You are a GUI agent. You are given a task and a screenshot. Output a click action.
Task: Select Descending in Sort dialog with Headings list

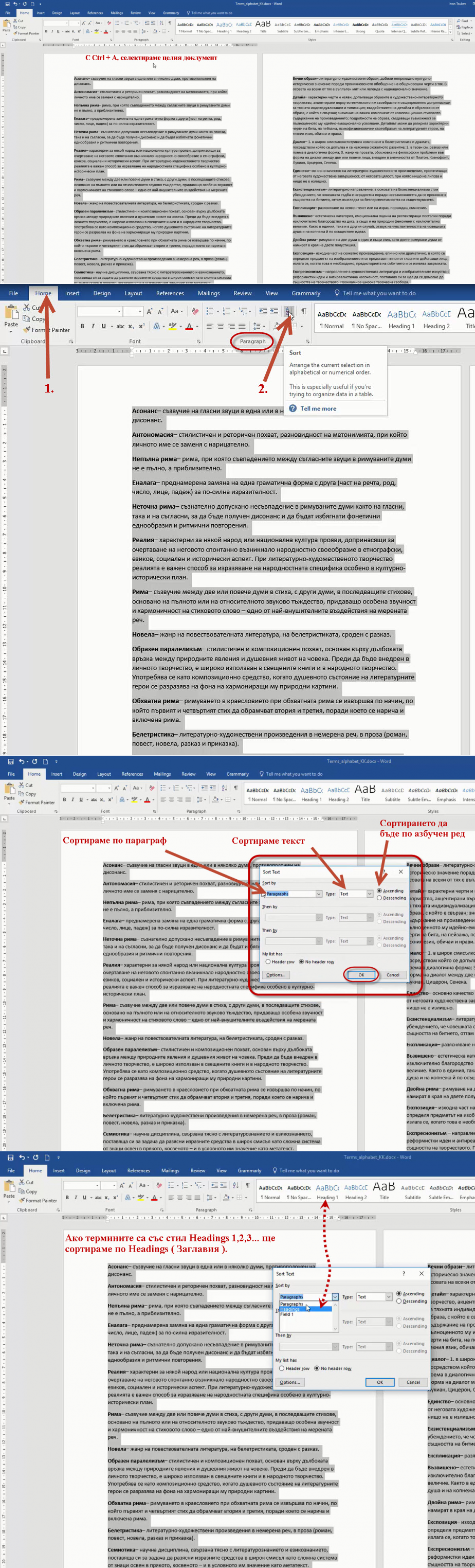click(x=412, y=1301)
